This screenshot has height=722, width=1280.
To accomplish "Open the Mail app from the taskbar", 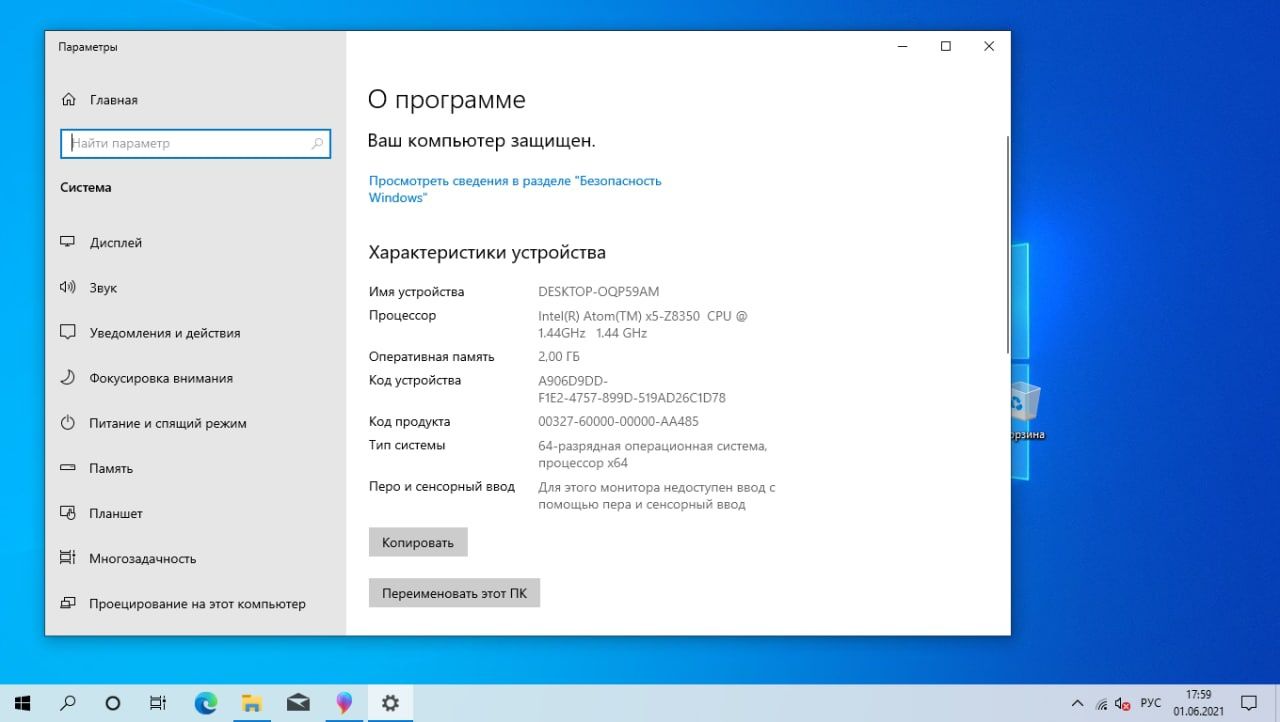I will (x=298, y=703).
